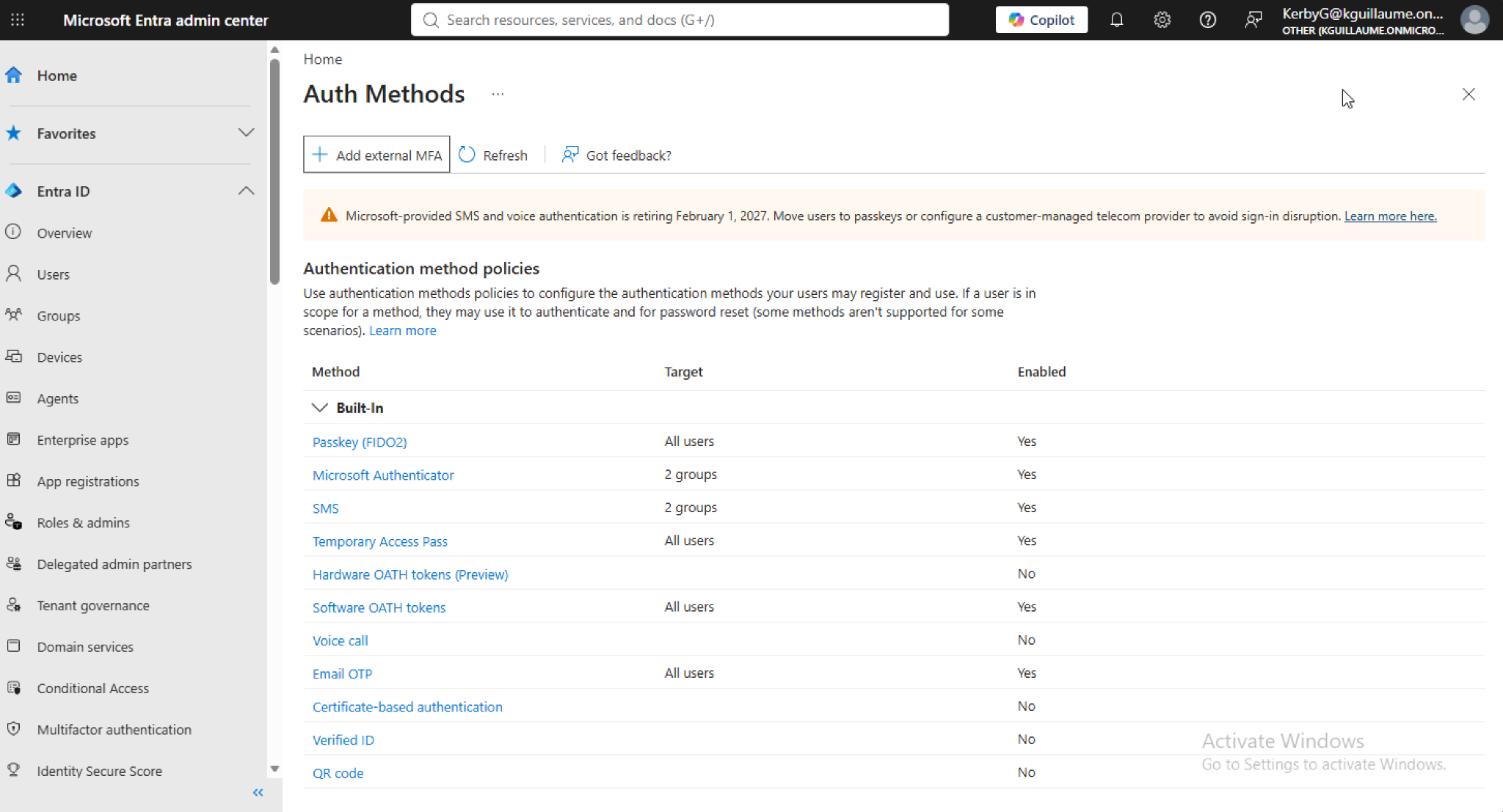Viewport: 1503px width, 812px height.
Task: Click the Tenant governance icon
Action: point(13,604)
